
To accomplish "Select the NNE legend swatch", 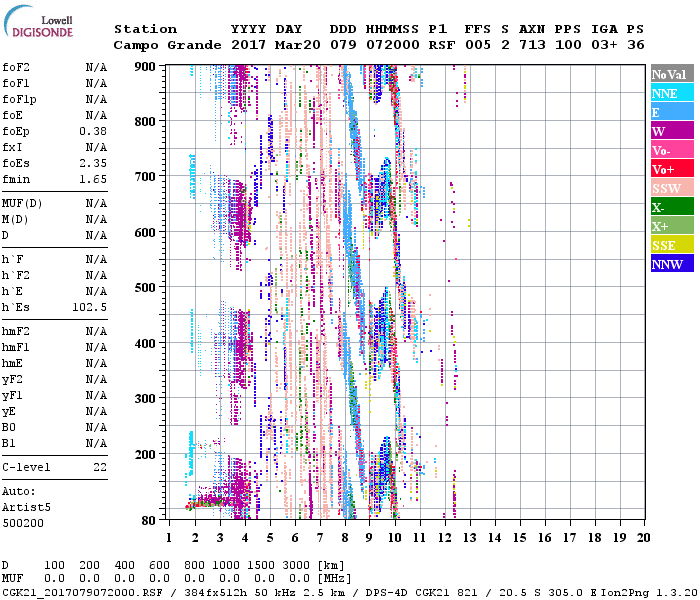I will (x=672, y=93).
